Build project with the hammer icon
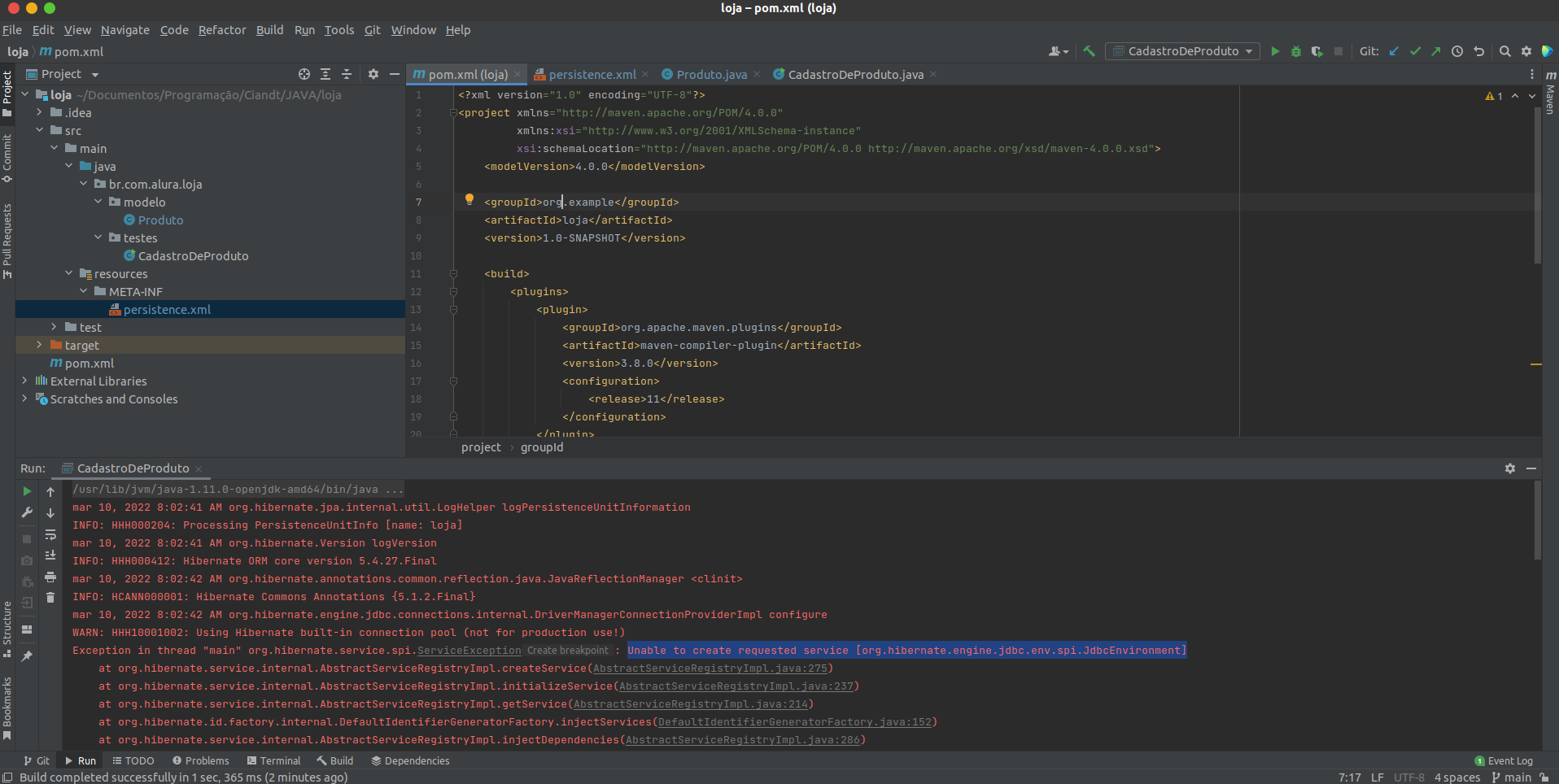Screen dimensions: 1559x784 tap(1089, 51)
